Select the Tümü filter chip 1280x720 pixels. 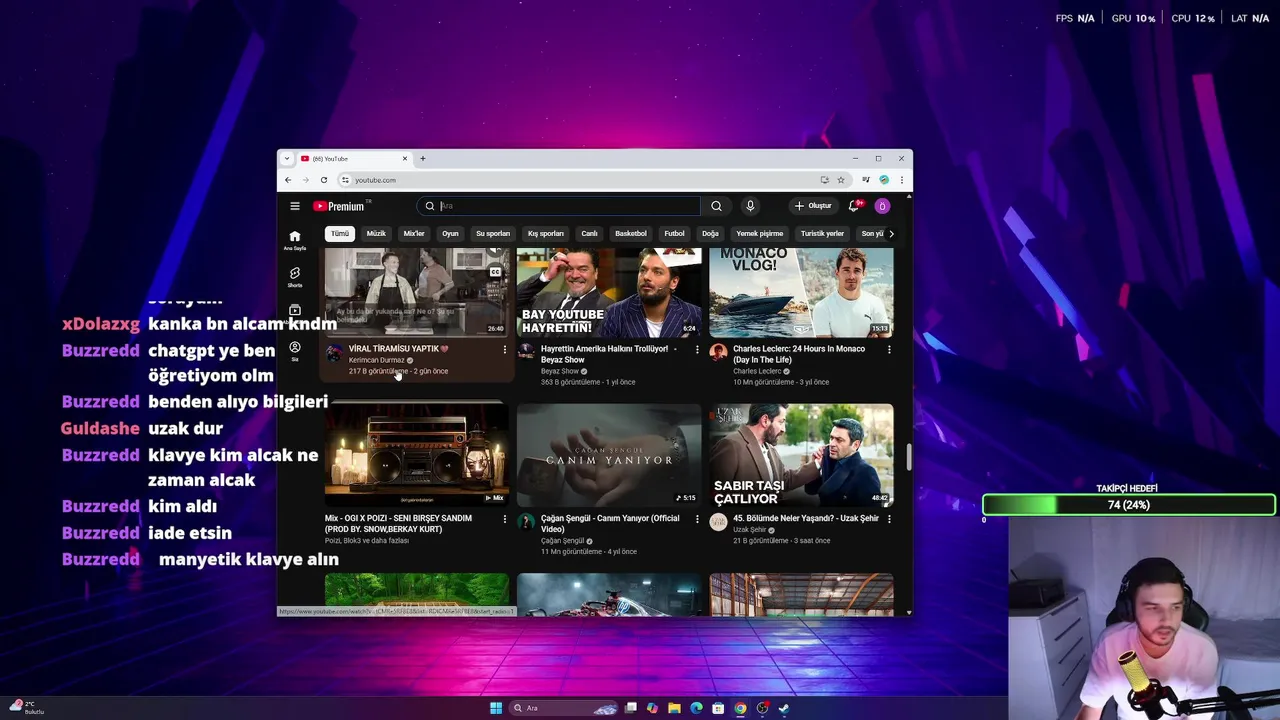pos(340,234)
